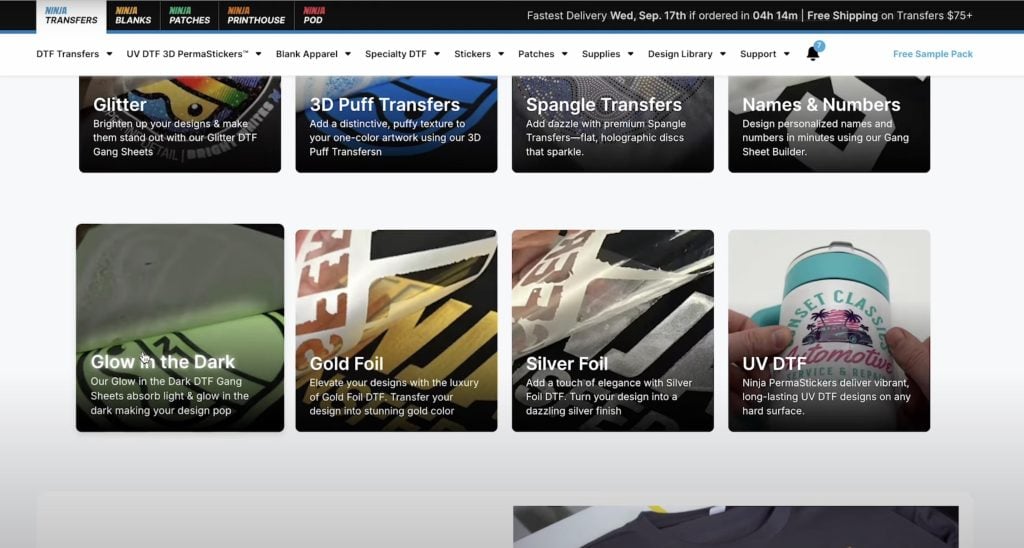The height and width of the screenshot is (548, 1024).
Task: Open the Ninja Transfers logo tab
Action: coord(71,15)
